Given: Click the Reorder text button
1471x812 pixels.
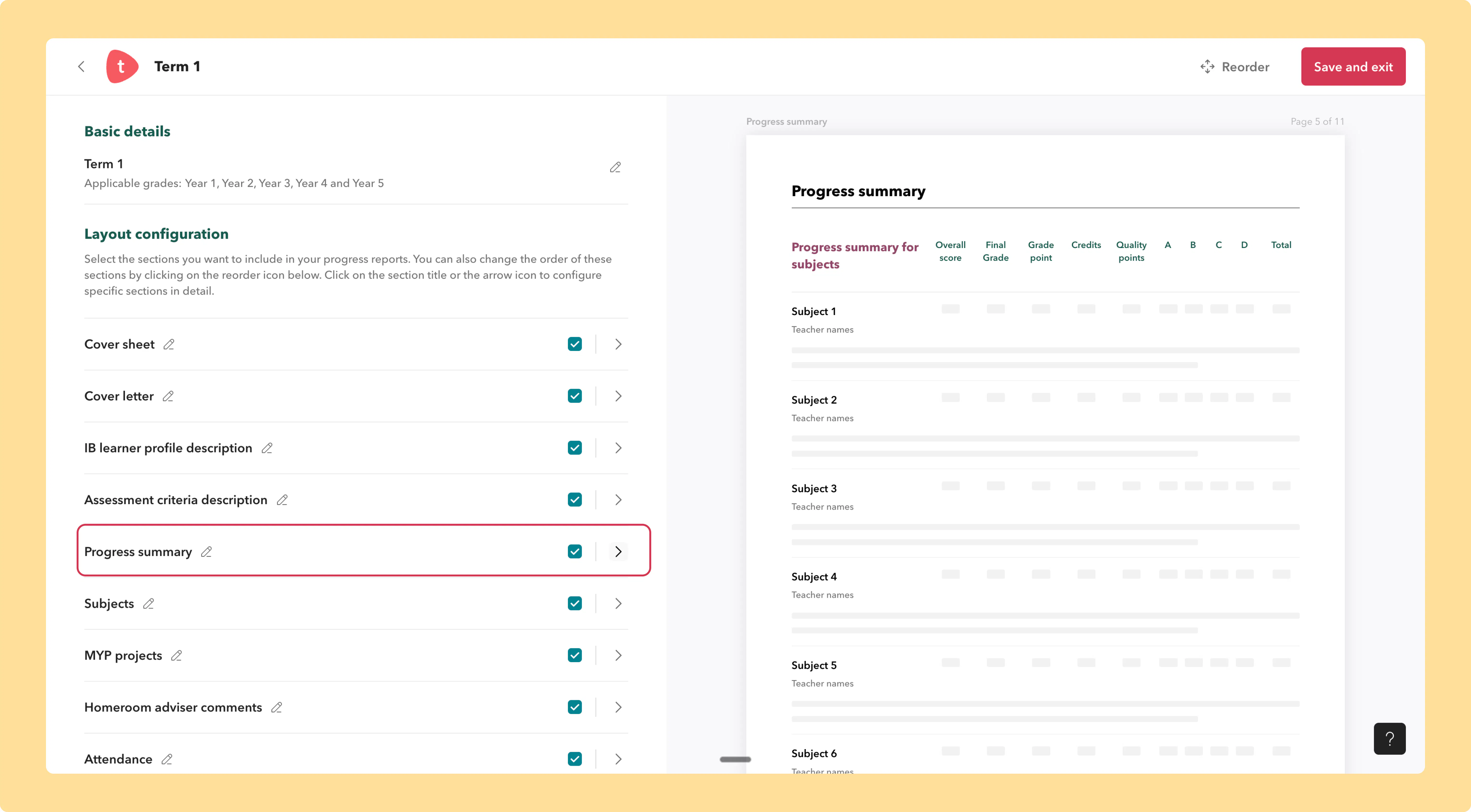Looking at the screenshot, I should pos(1245,67).
